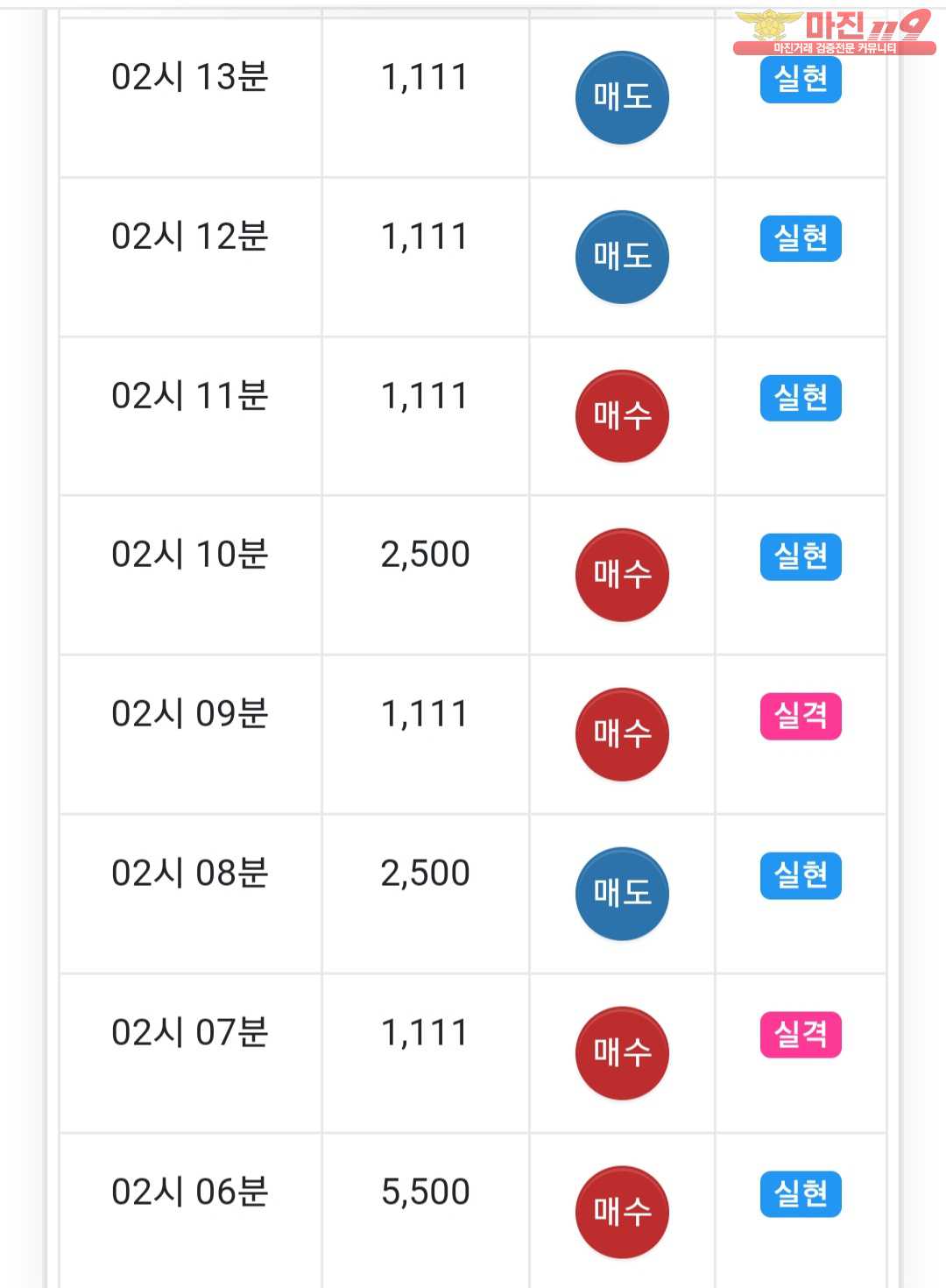Click the 2,500 amount in the 02시 08분 row
946x1288 pixels.
426,874
